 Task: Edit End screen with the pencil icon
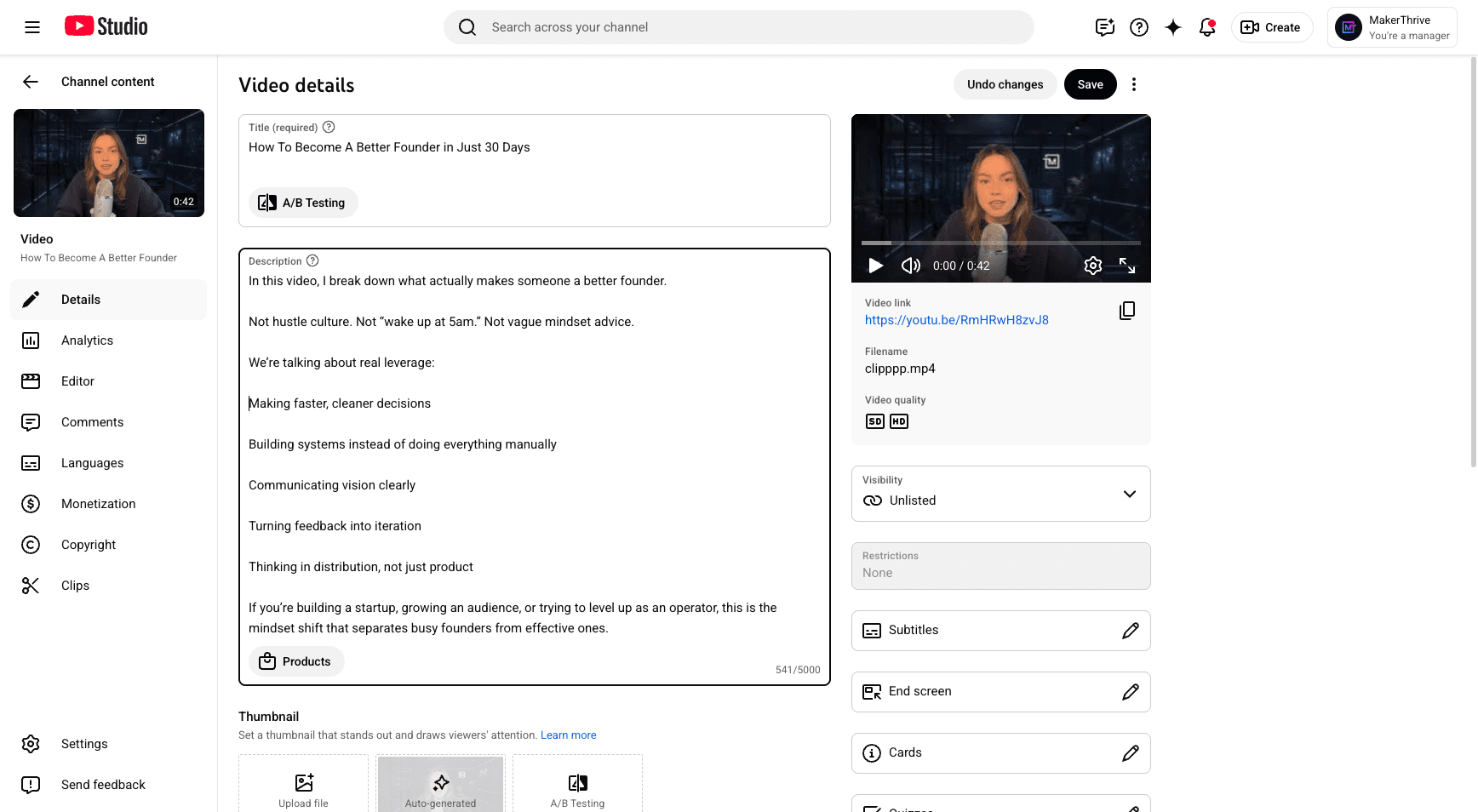coord(1131,692)
